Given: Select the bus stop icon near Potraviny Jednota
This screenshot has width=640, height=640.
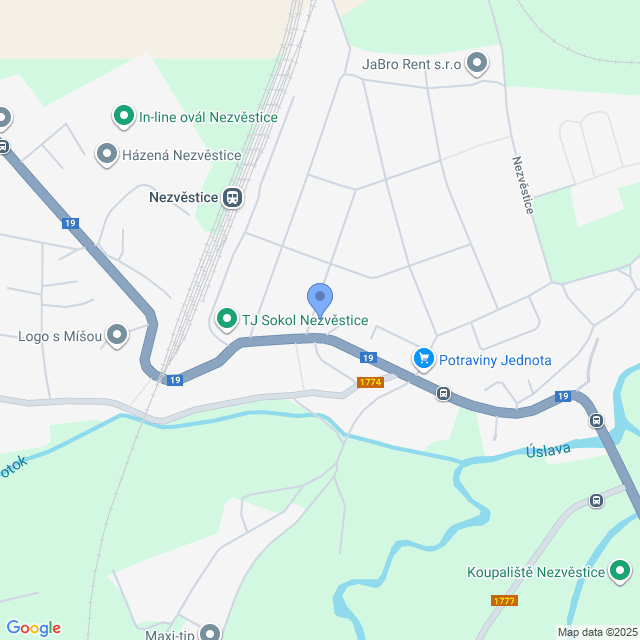Looking at the screenshot, I should coord(444,394).
